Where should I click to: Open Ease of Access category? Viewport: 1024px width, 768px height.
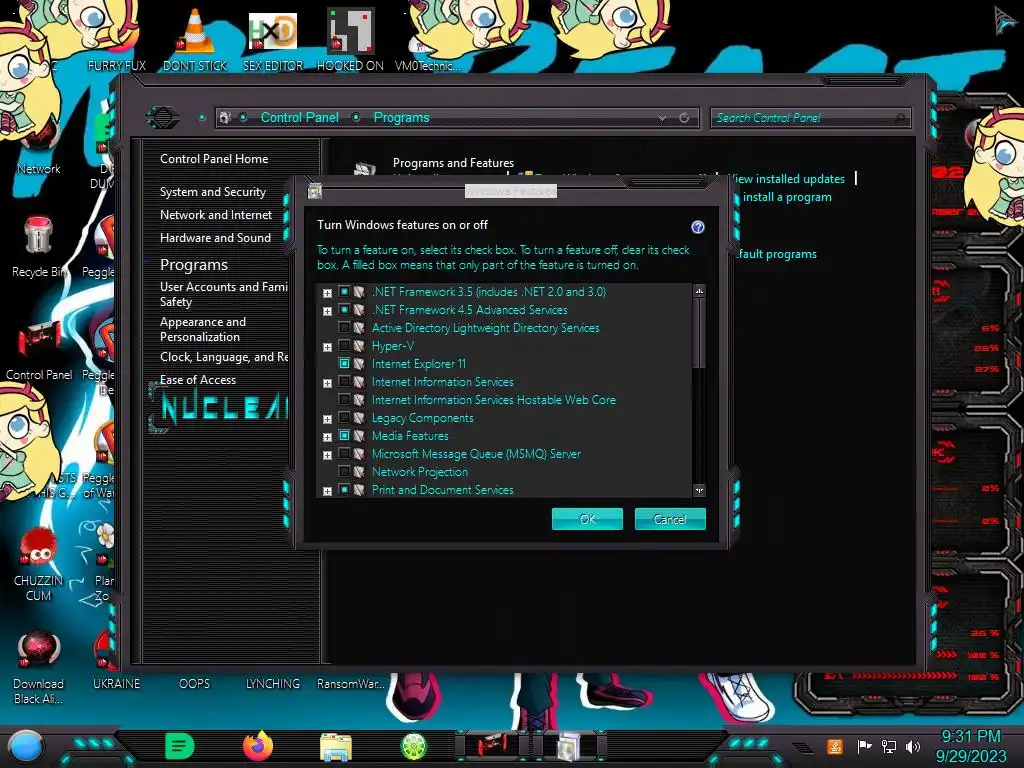click(x=198, y=379)
